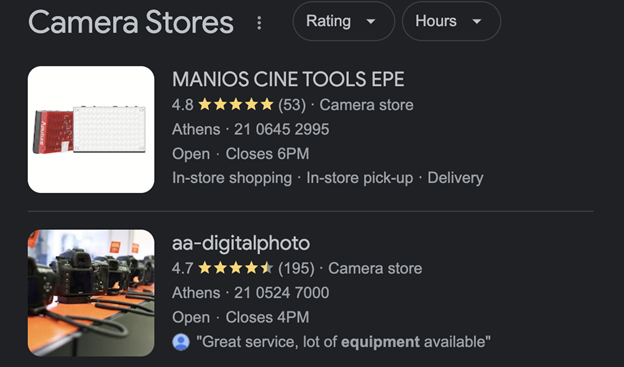Click the Hours dropdown arrow
The image size is (624, 367).
pos(477,21)
